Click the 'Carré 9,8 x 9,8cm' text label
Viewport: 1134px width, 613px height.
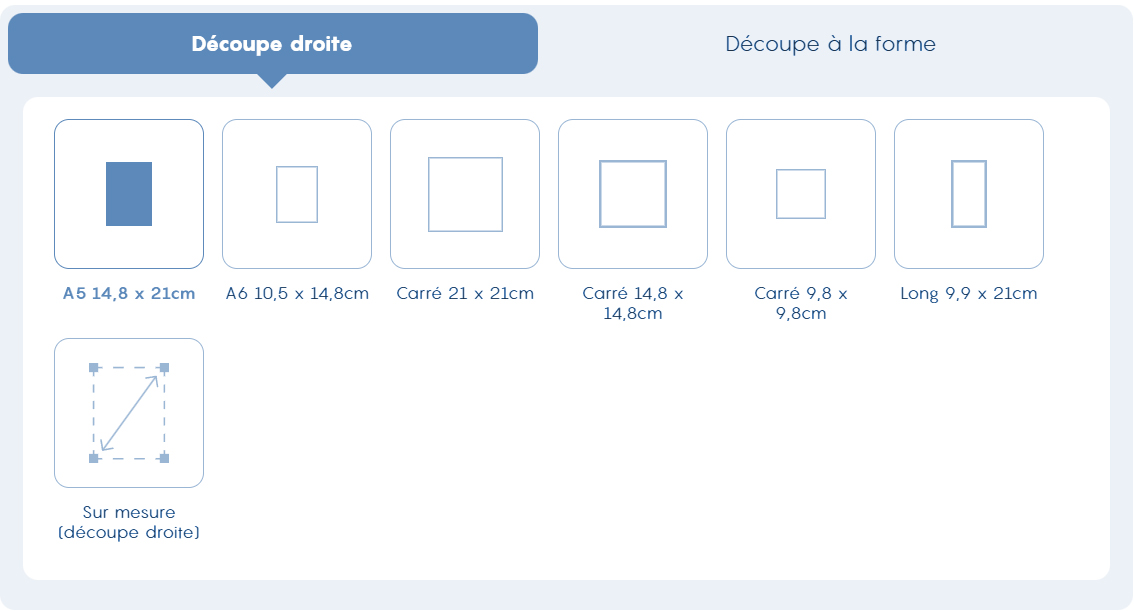tap(801, 303)
